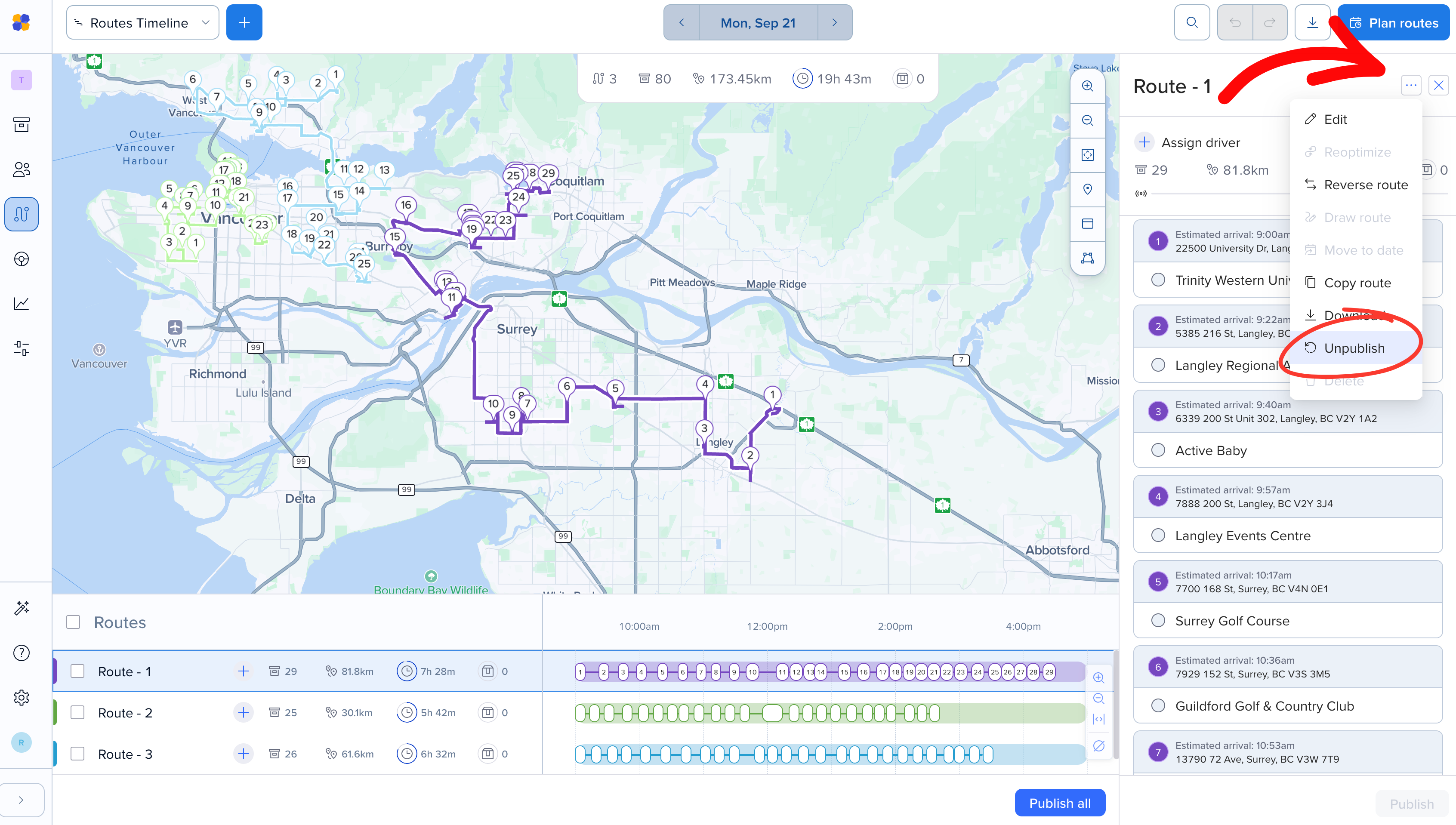Open the analytics chart sidebar icon
This screenshot has width=1456, height=825.
point(22,304)
